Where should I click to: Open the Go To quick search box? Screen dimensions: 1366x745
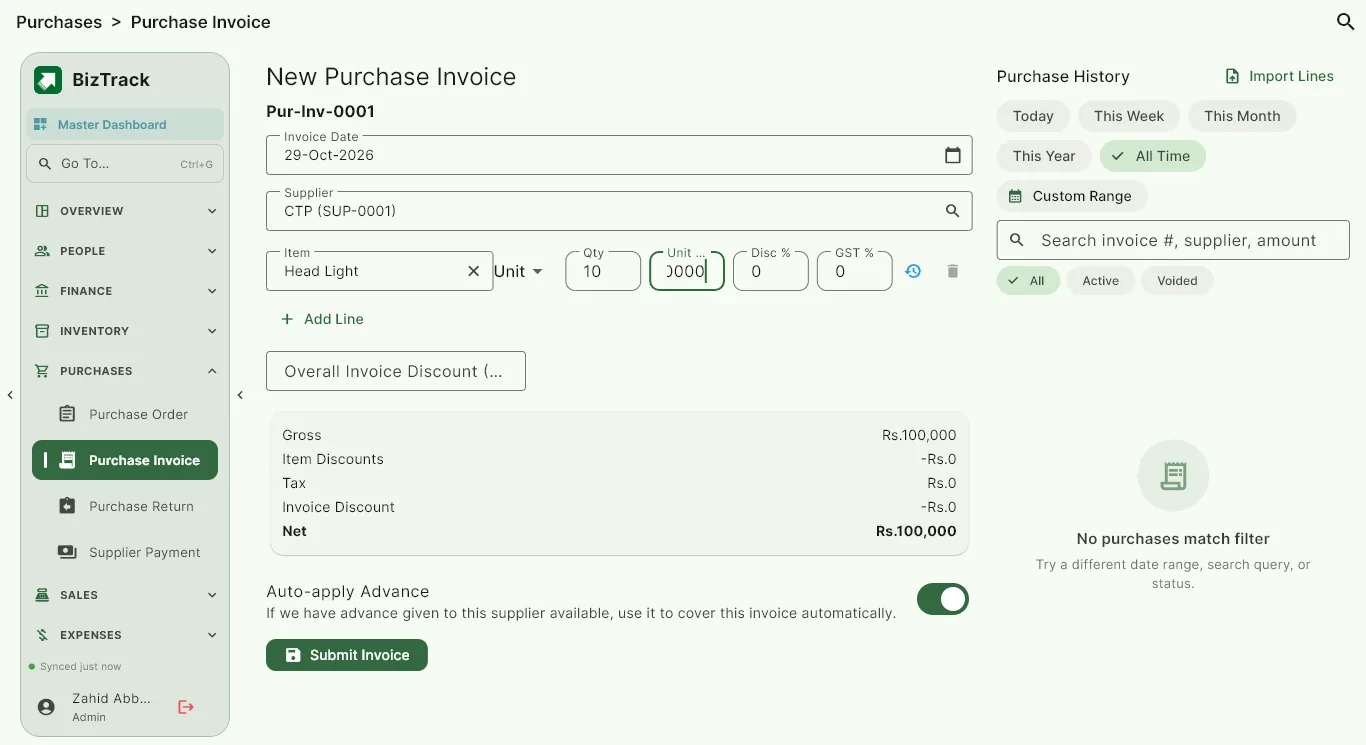click(x=125, y=164)
